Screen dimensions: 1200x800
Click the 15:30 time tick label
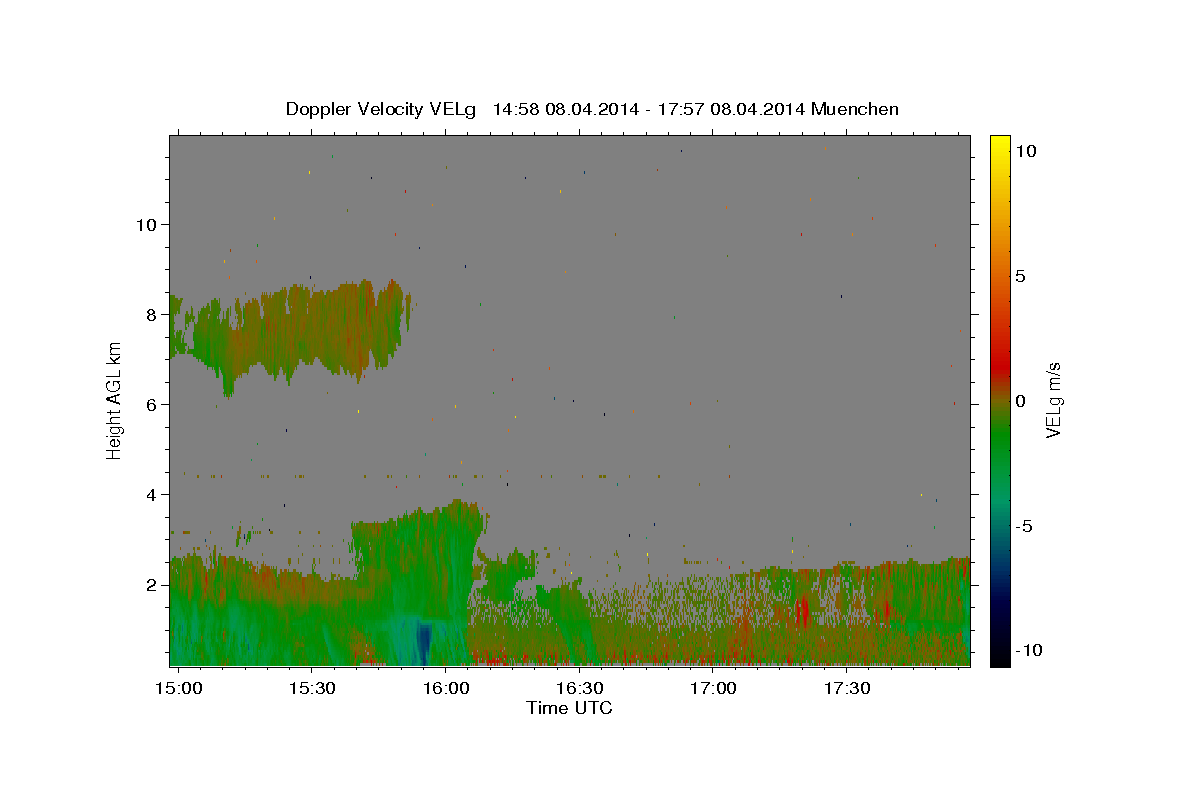coord(311,689)
